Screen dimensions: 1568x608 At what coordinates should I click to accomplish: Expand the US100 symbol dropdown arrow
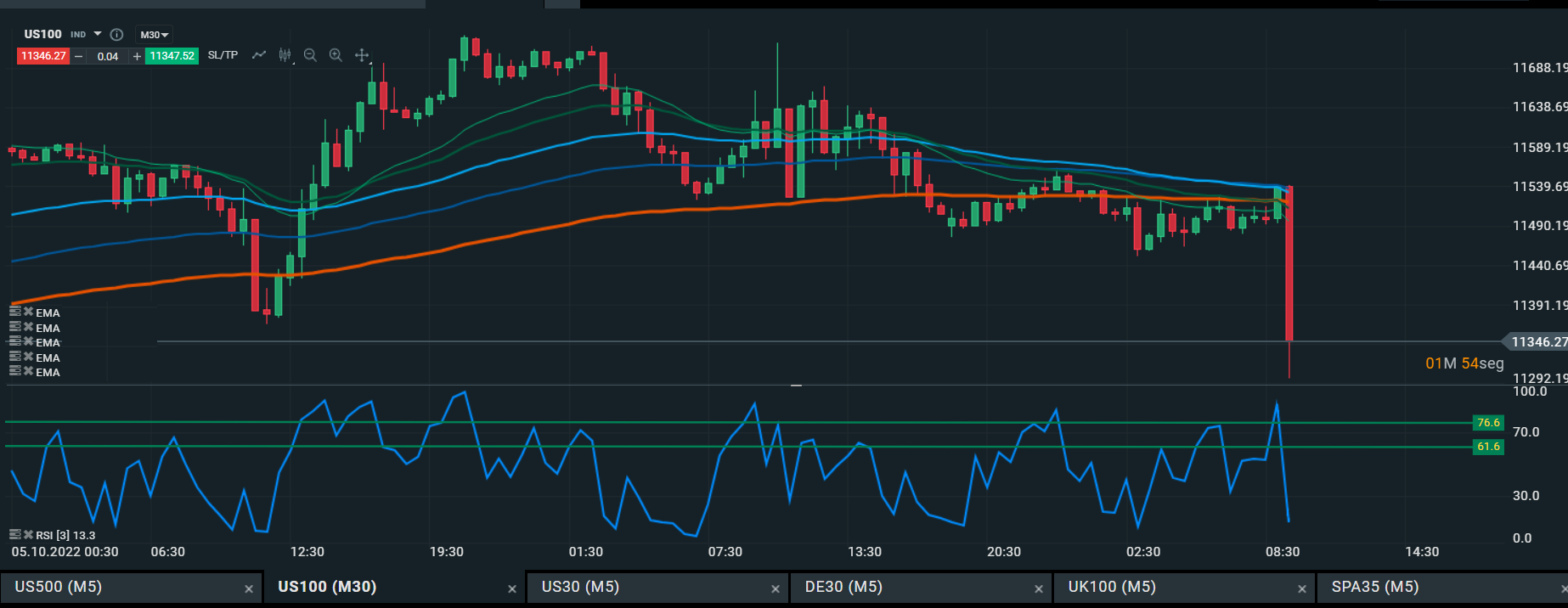[x=98, y=34]
